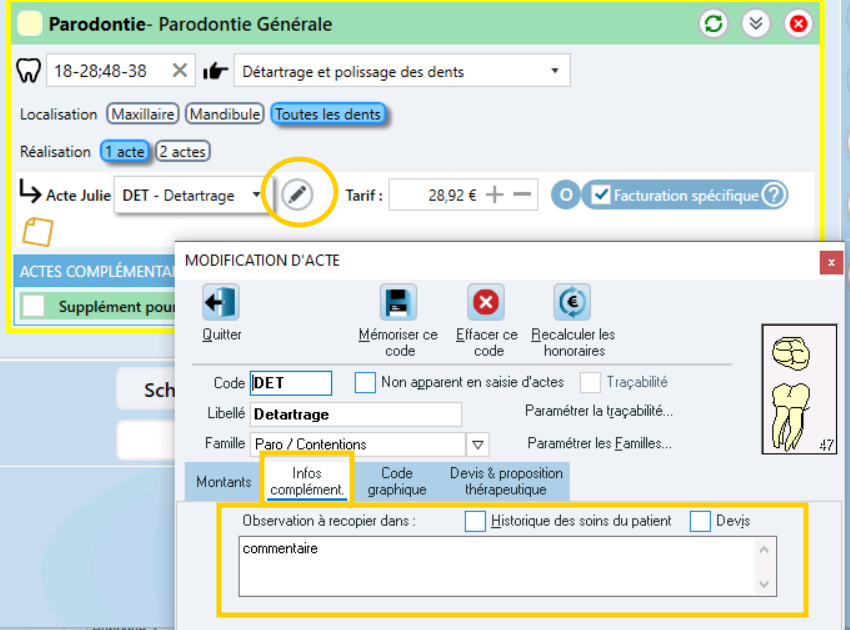Click the Code input field
The width and height of the screenshot is (850, 630).
tap(291, 383)
